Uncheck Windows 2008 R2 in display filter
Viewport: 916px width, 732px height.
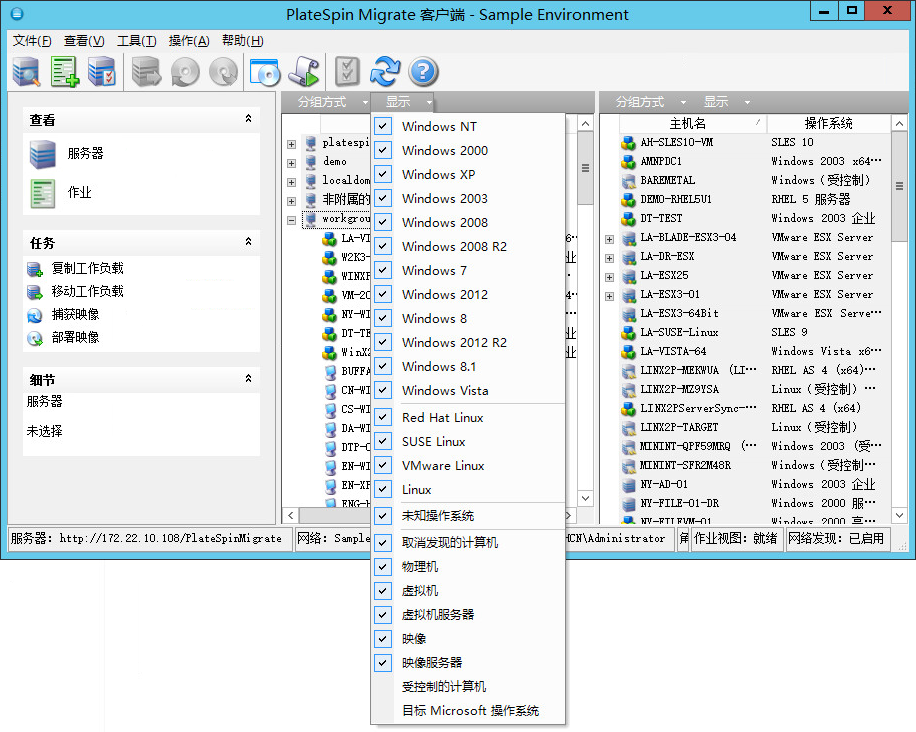click(x=383, y=246)
